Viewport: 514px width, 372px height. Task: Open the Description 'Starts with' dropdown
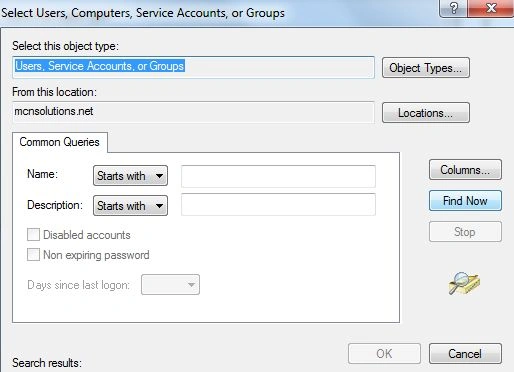(130, 206)
